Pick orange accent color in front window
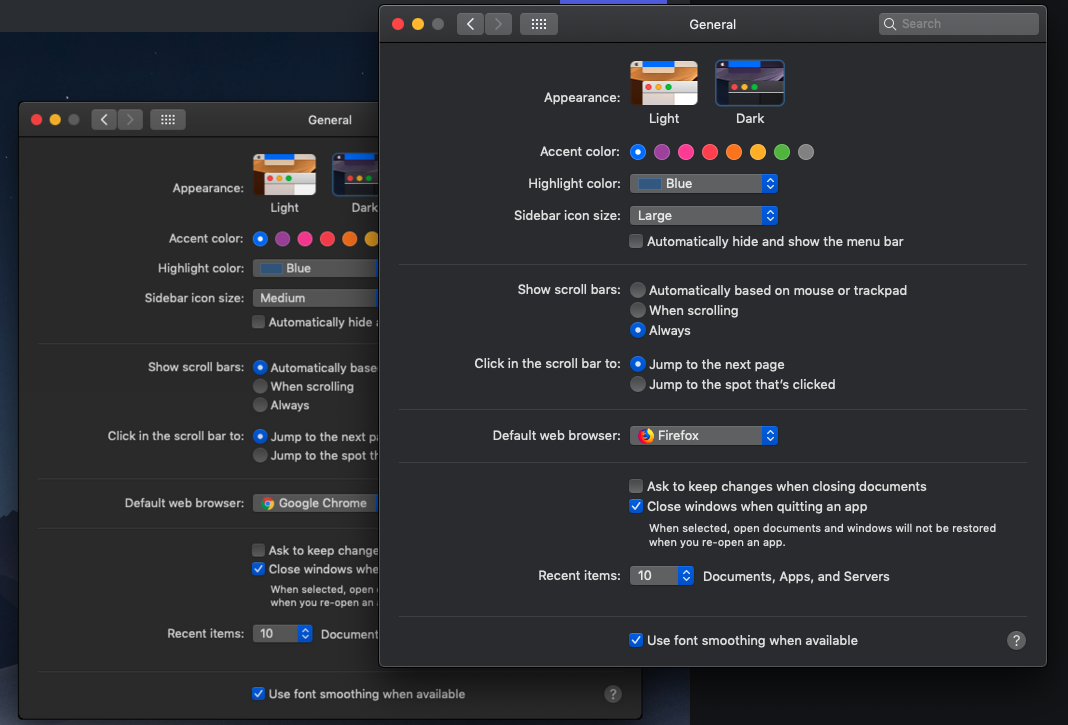This screenshot has width=1068, height=725. [x=734, y=152]
